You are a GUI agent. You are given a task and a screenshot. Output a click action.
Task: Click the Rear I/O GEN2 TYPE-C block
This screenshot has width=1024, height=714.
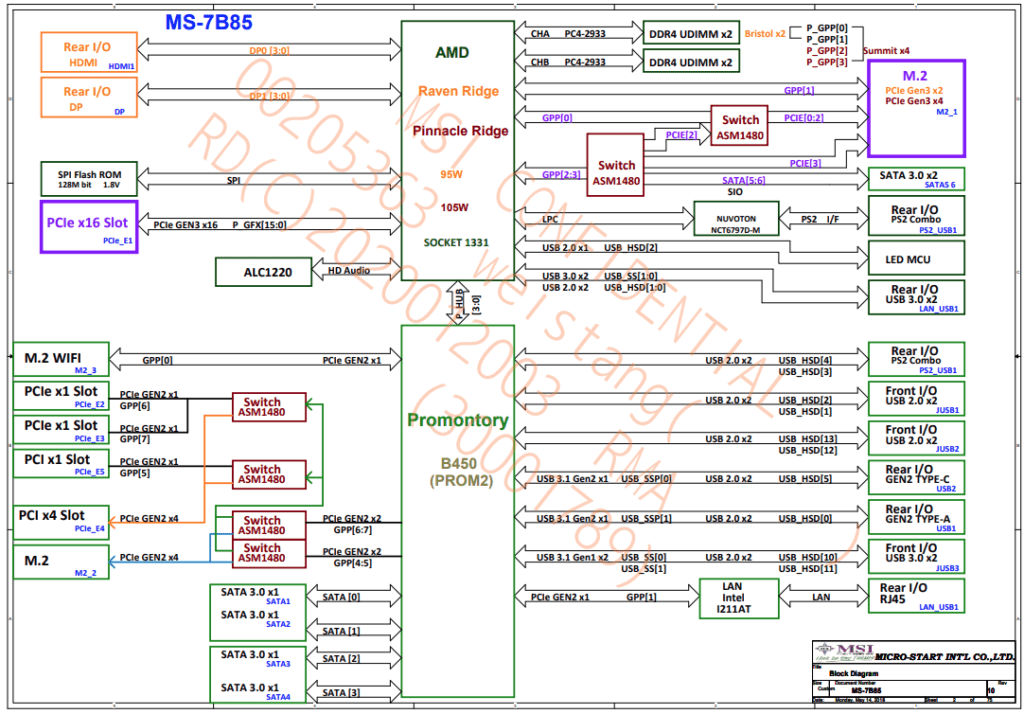[x=916, y=478]
